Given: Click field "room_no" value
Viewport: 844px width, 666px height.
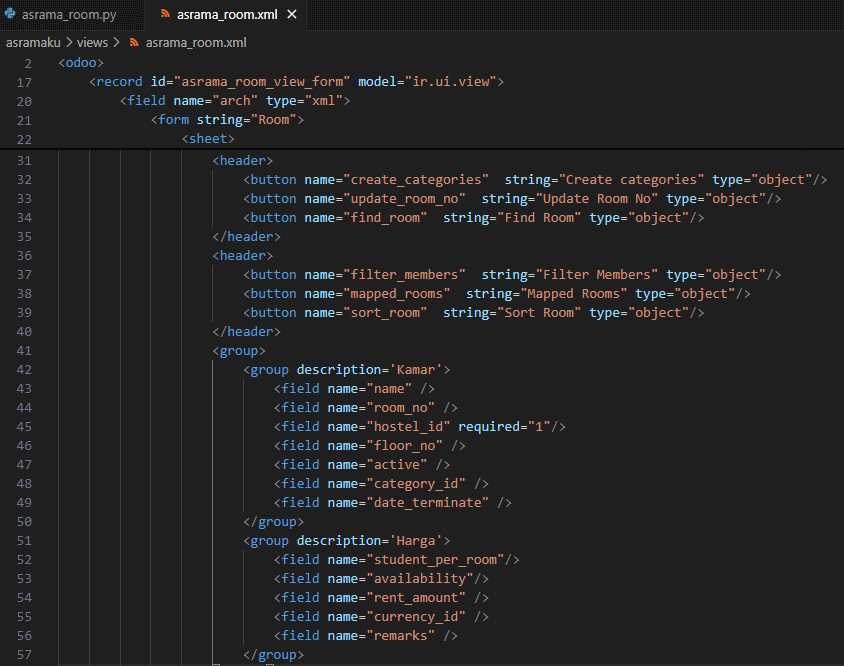Looking at the screenshot, I should click(400, 408).
